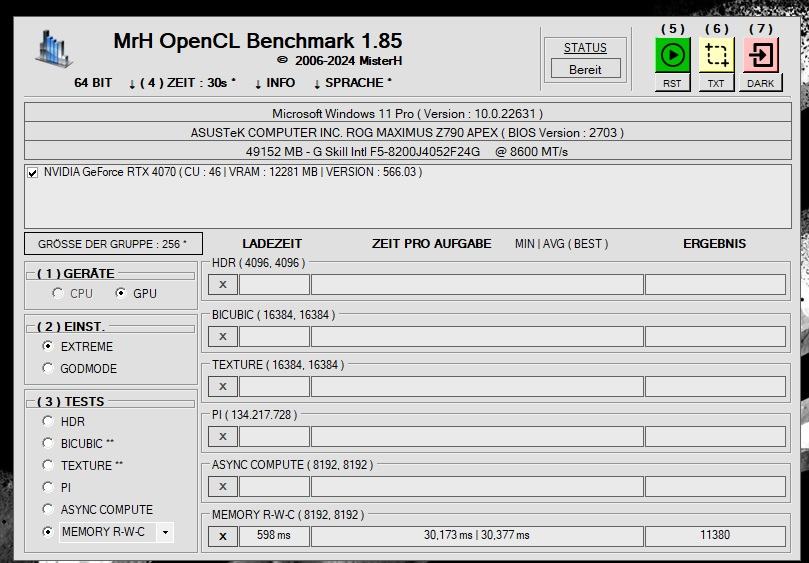Switch to DARK theme button
This screenshot has height=563, width=809.
coord(761,83)
